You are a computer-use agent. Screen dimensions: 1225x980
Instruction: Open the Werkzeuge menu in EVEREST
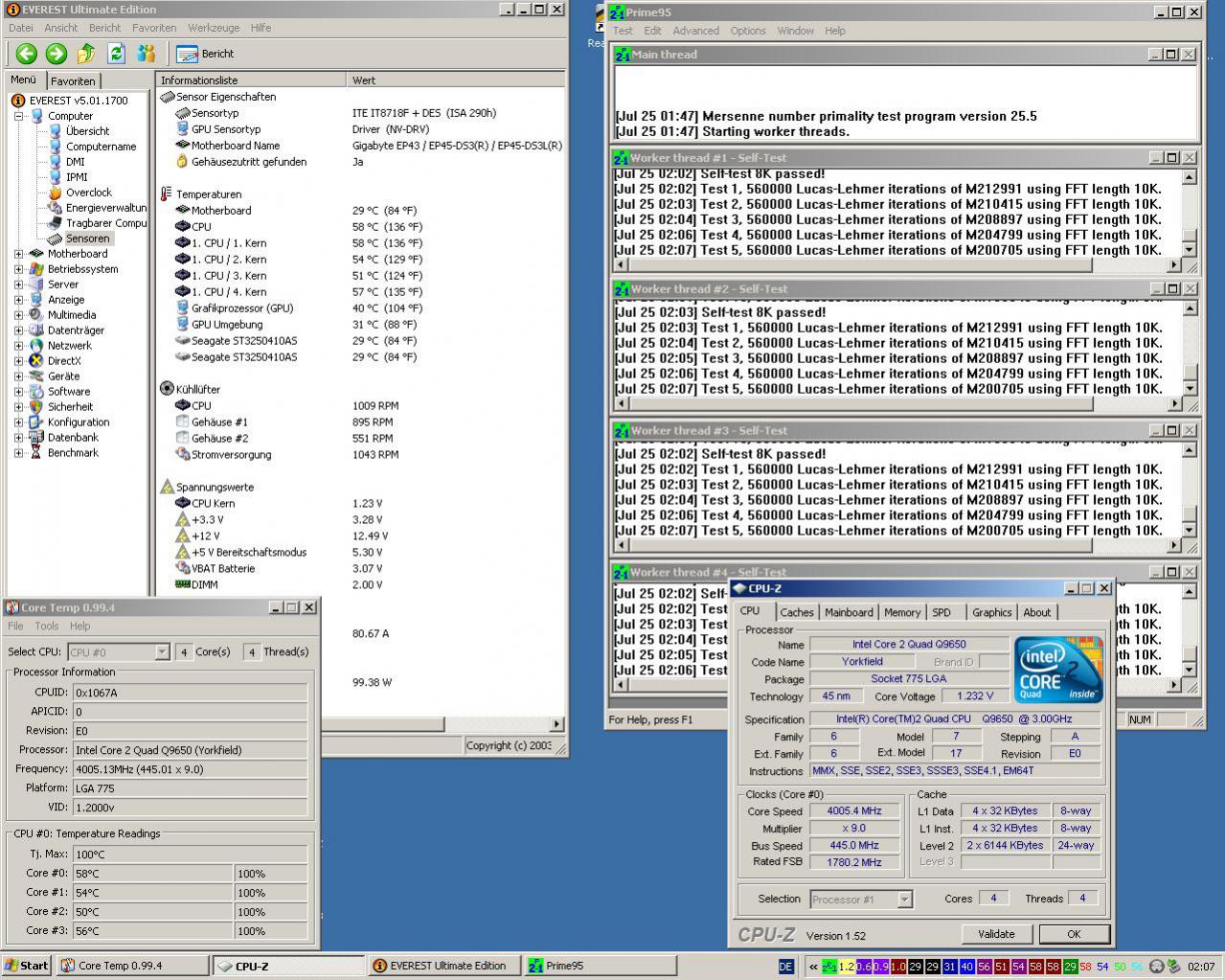[214, 28]
